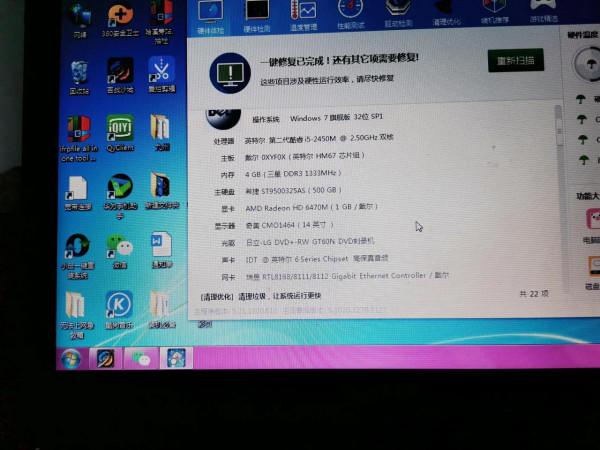Open the 回收站 recycle bin icon
This screenshot has width=600, height=450.
(x=79, y=77)
